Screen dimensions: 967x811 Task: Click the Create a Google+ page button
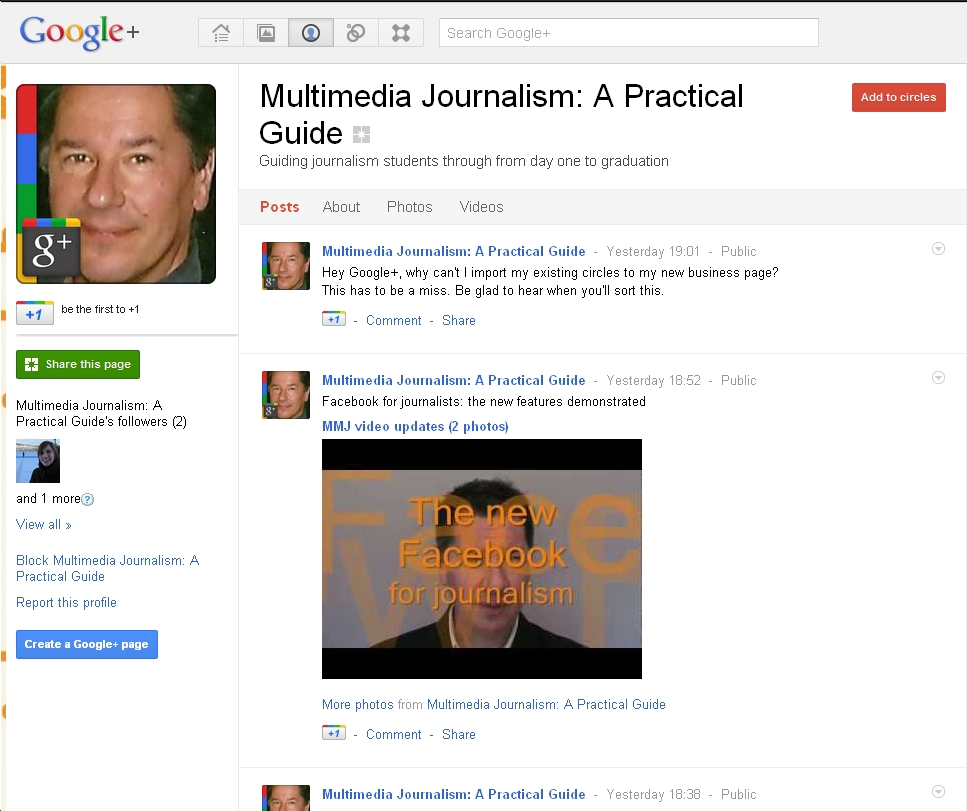point(87,644)
